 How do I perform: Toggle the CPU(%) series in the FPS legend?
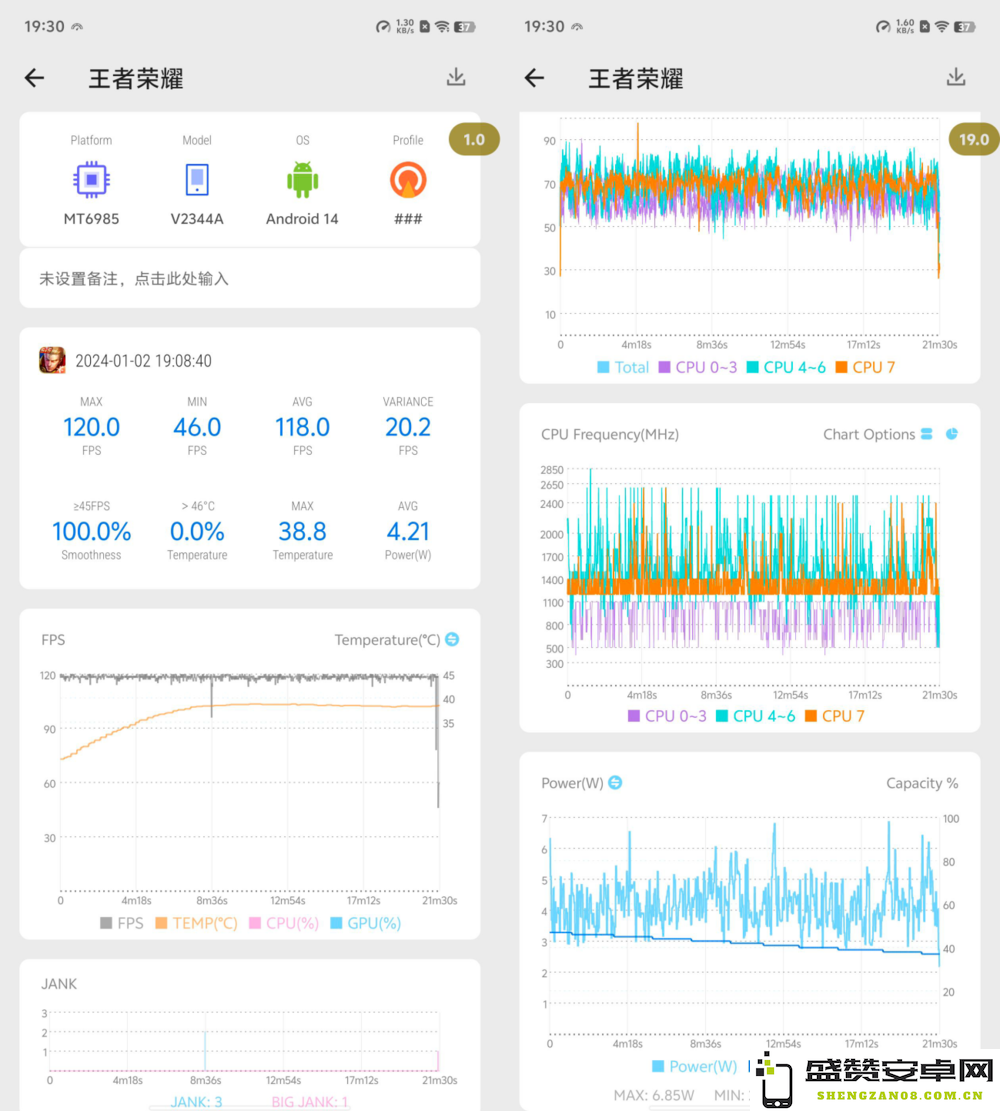pyautogui.click(x=284, y=923)
